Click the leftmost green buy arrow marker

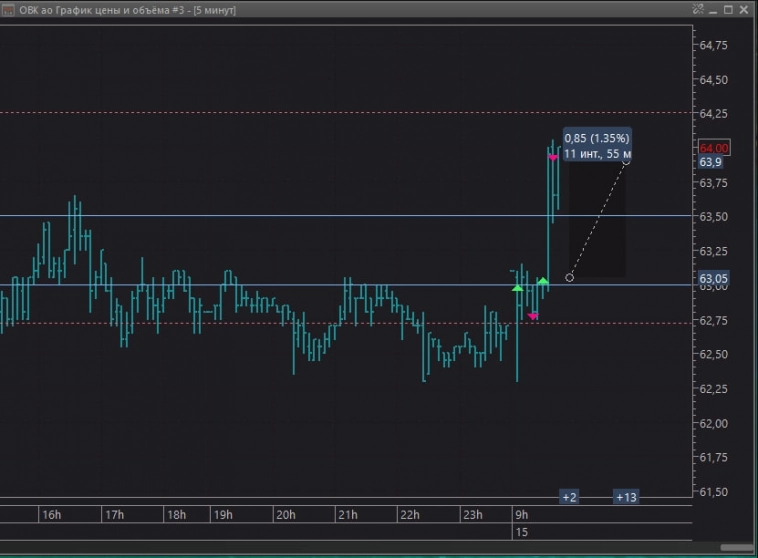(x=517, y=288)
